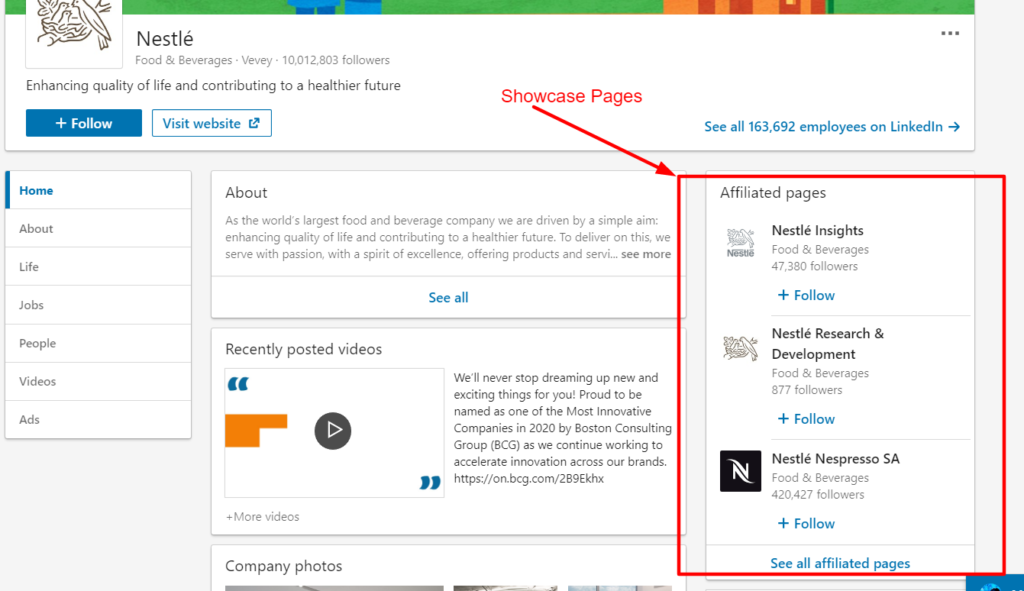Click the 10,012,803 followers text
Viewport: 1024px width, 591px height.
336,60
